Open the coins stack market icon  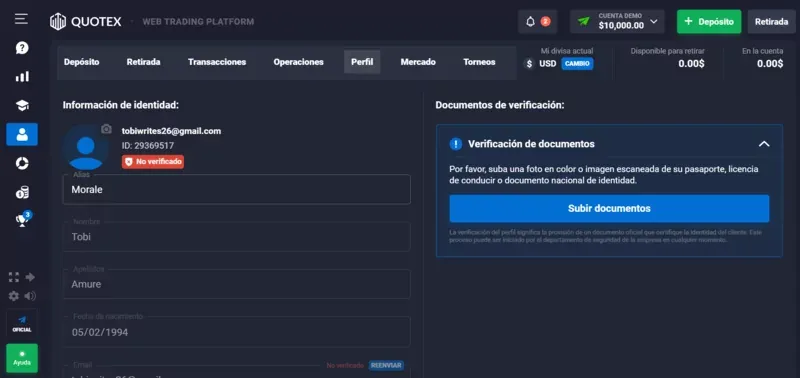[x=22, y=192]
